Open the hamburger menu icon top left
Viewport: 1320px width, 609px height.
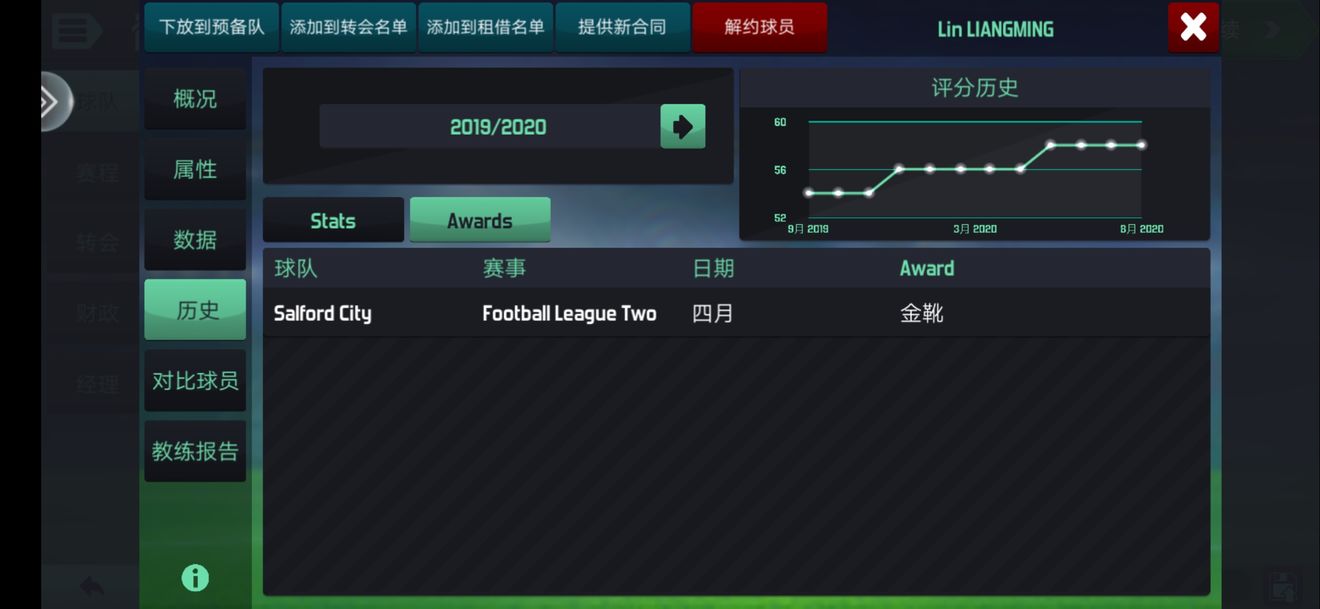(x=75, y=30)
